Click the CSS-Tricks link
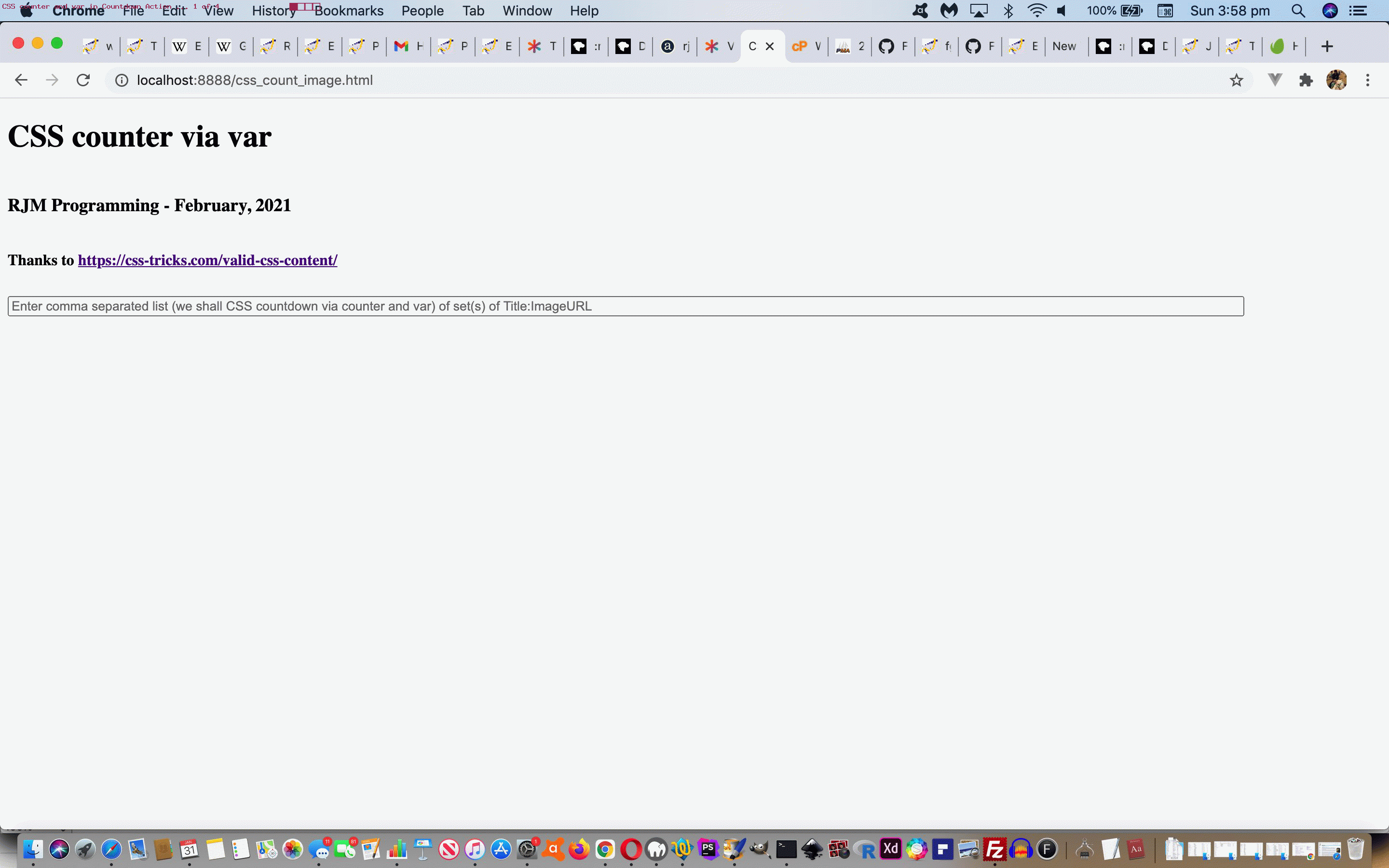1389x868 pixels. click(x=207, y=260)
